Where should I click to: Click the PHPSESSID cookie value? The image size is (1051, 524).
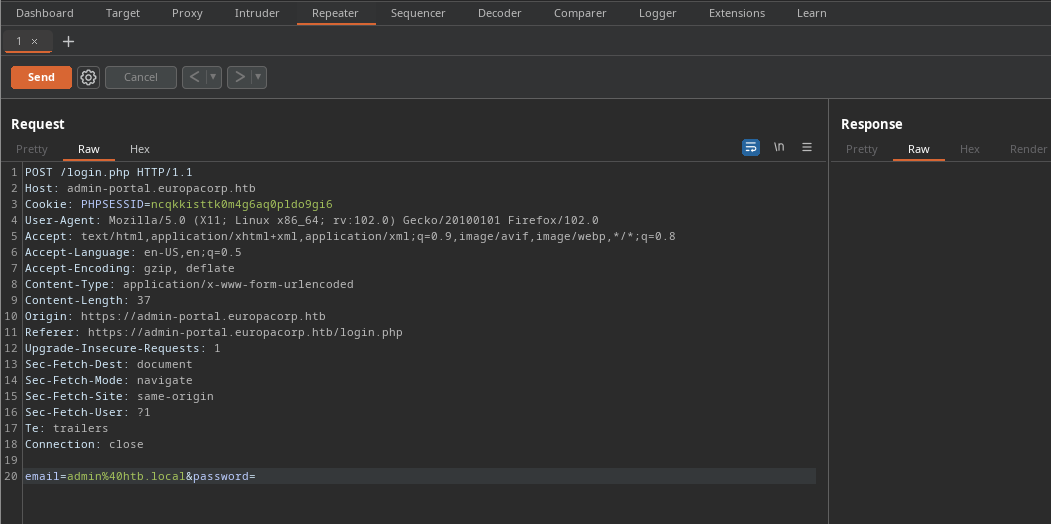tap(241, 204)
